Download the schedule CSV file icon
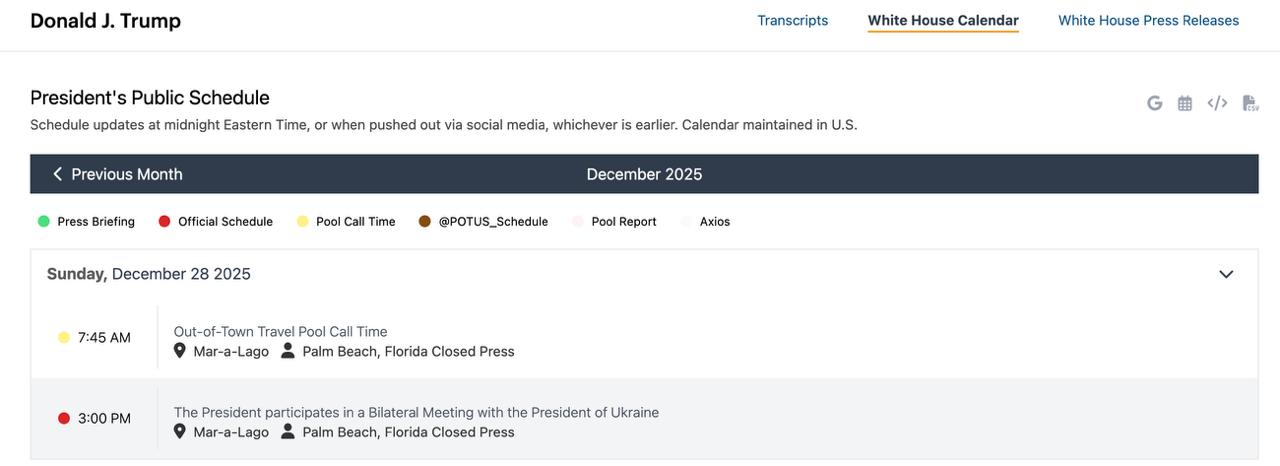 coord(1249,103)
